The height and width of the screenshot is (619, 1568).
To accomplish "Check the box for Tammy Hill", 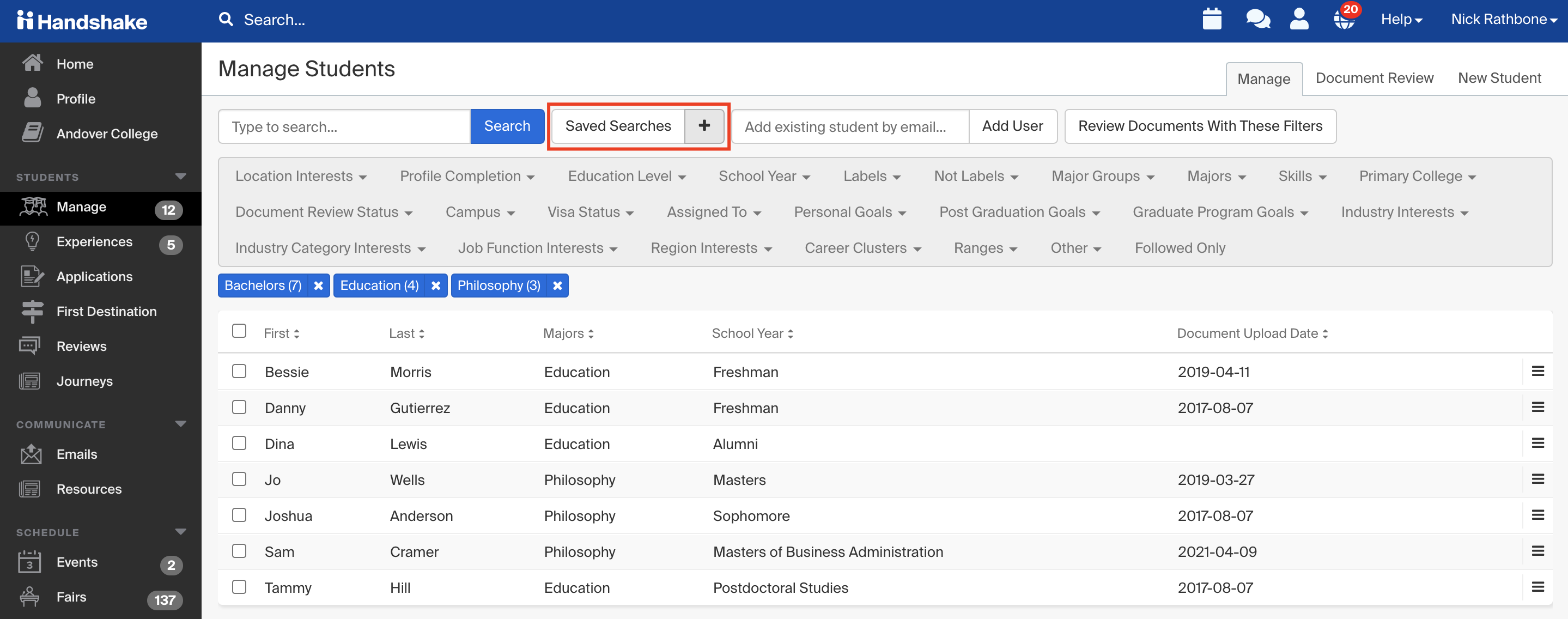I will tap(239, 587).
